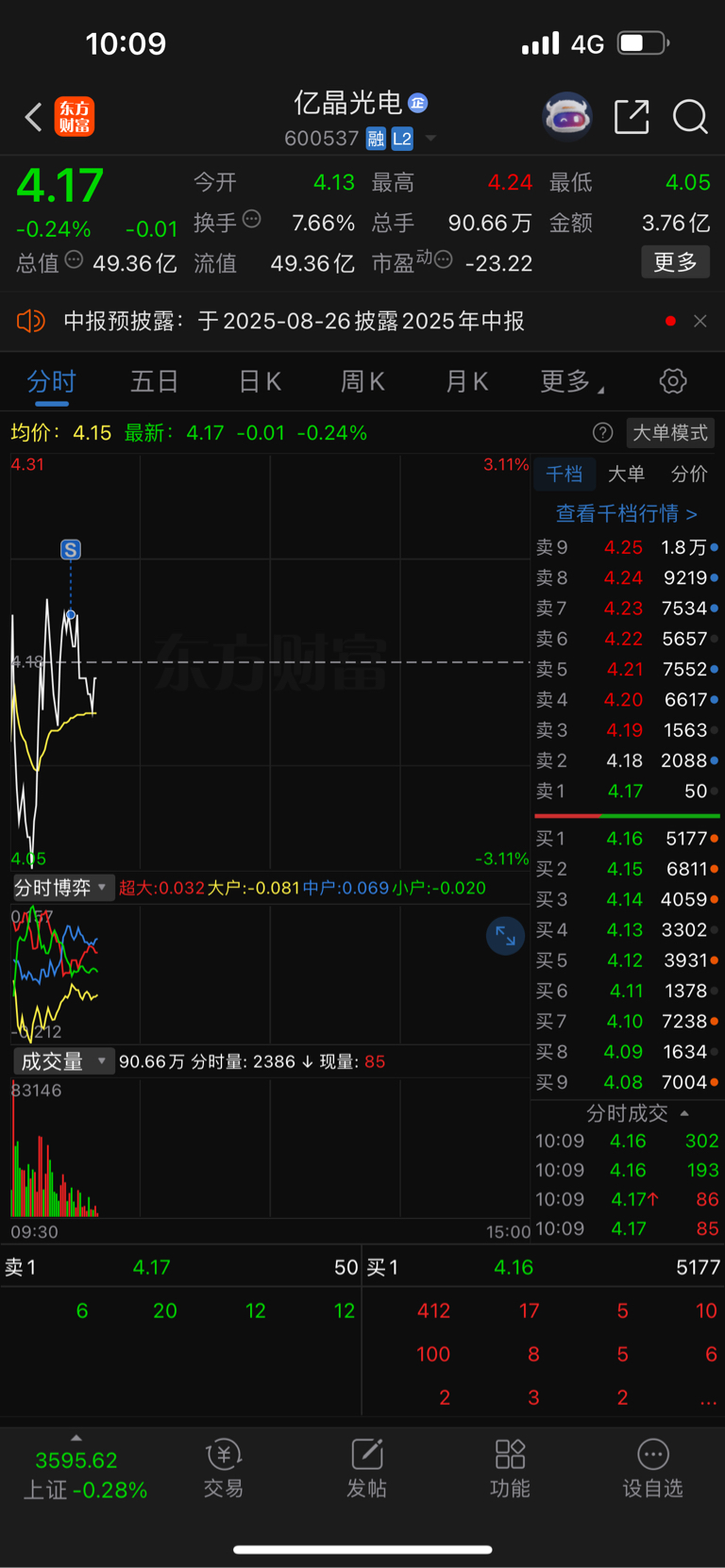The width and height of the screenshot is (725, 1568).
Task: Open 查看千档行情 link
Action: [626, 513]
